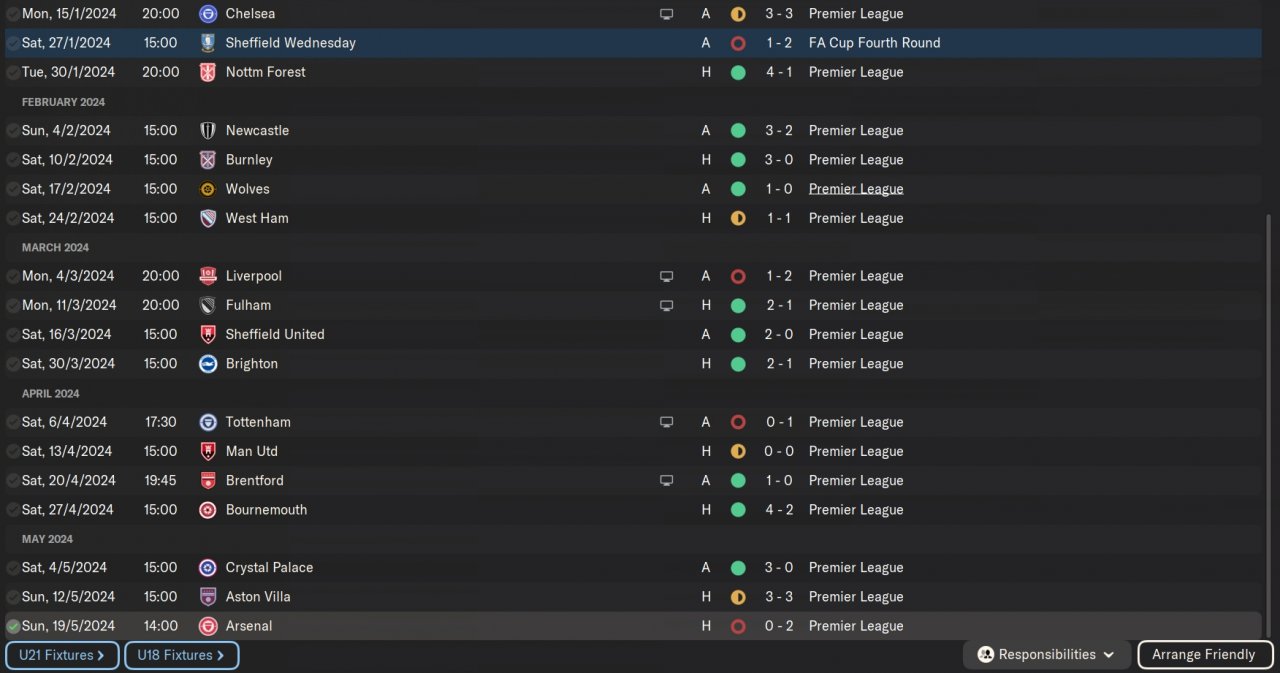Click the Brighton club badge
The image size is (1280, 673).
(x=208, y=364)
